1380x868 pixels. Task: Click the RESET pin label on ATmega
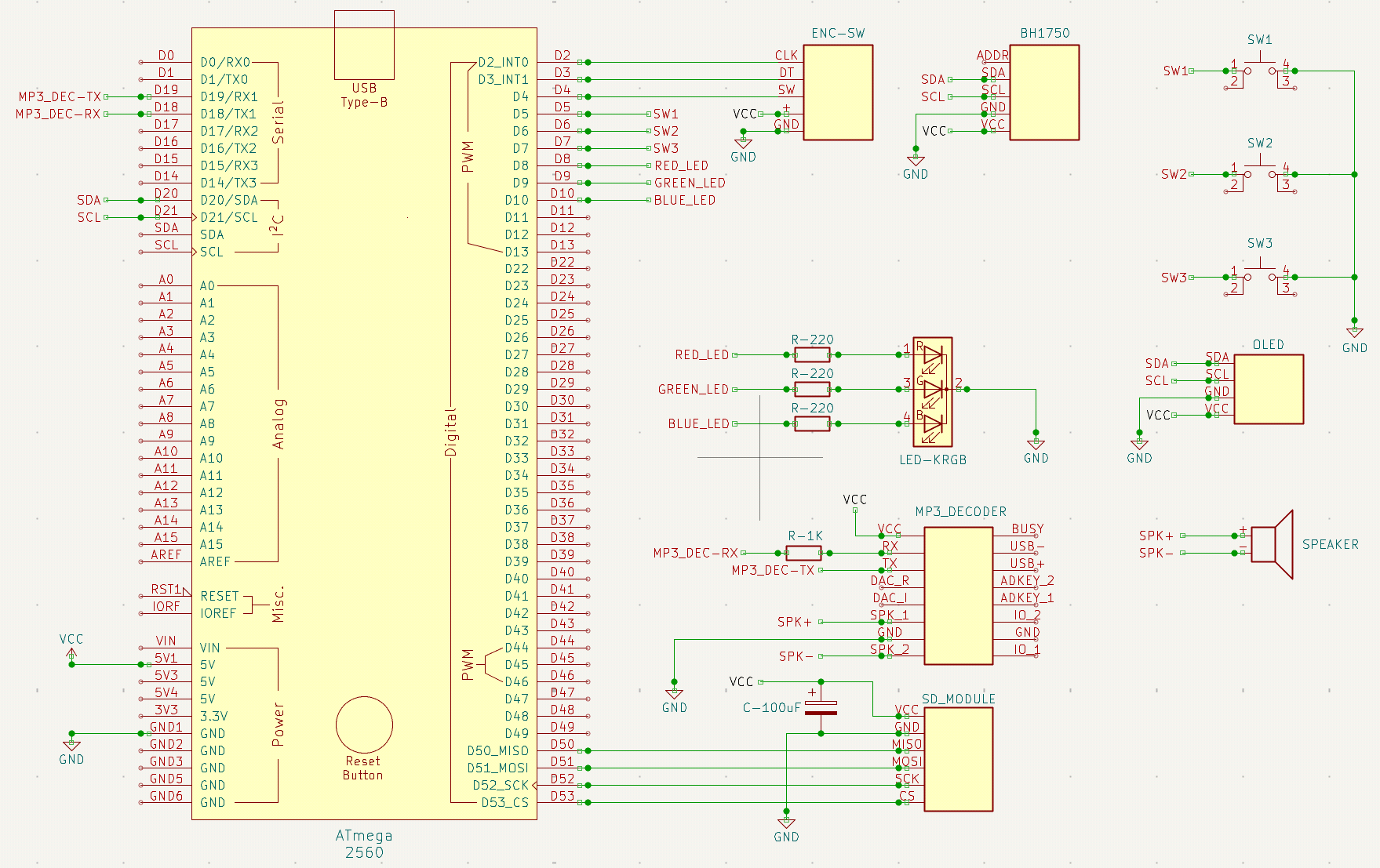click(220, 596)
